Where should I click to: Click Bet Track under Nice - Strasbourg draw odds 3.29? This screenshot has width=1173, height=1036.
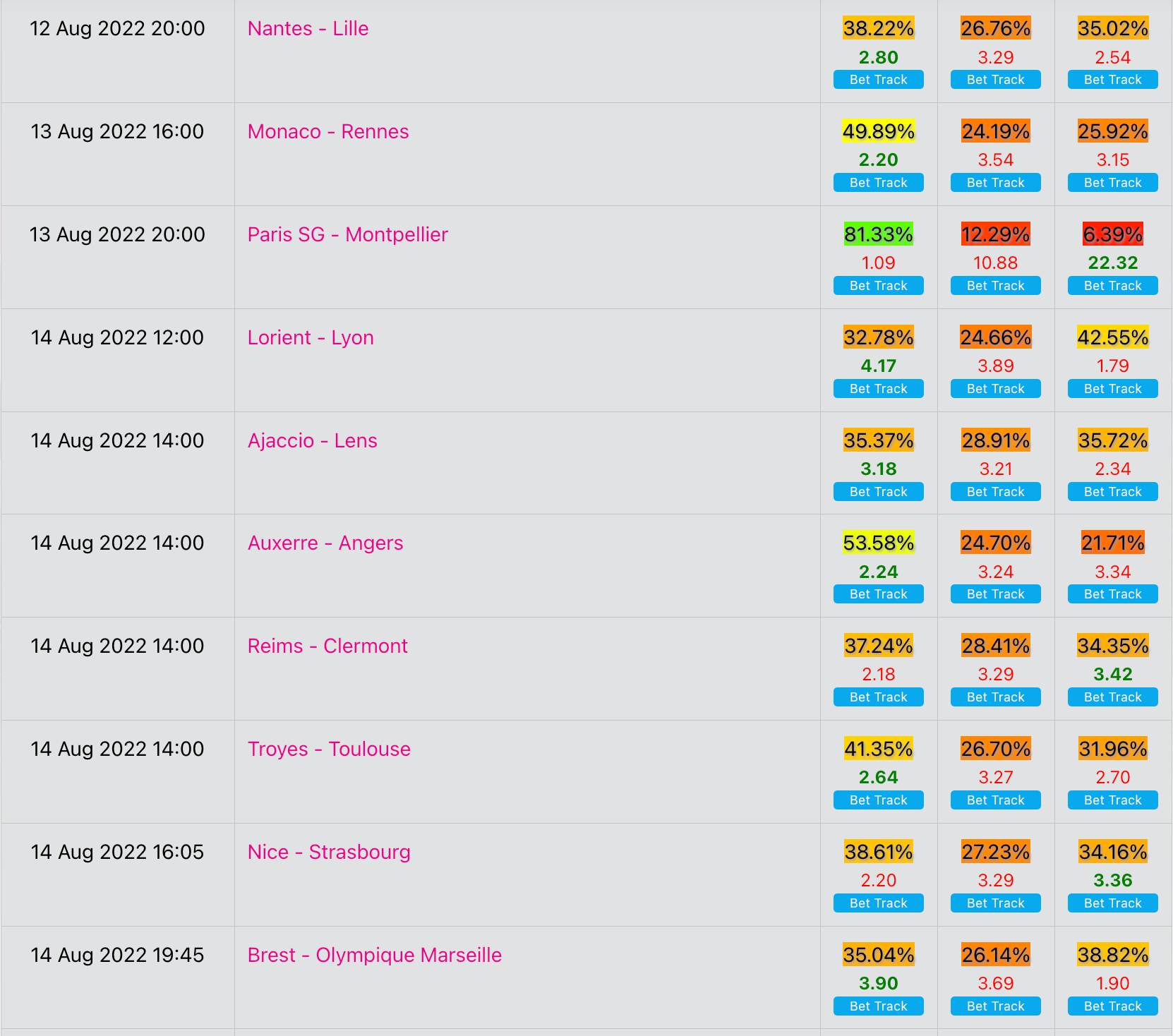[x=996, y=903]
